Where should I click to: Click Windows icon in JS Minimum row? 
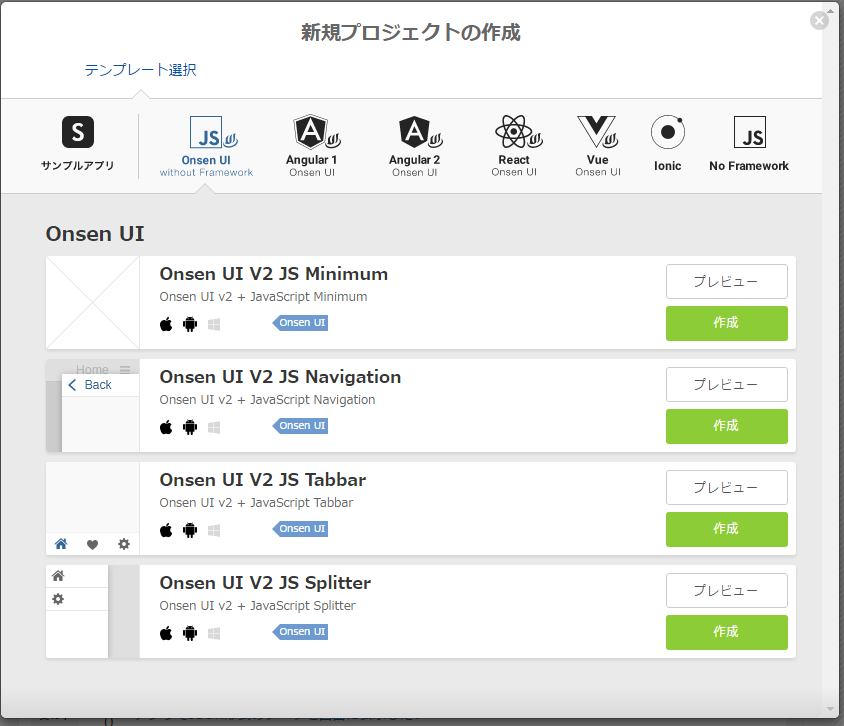click(214, 325)
